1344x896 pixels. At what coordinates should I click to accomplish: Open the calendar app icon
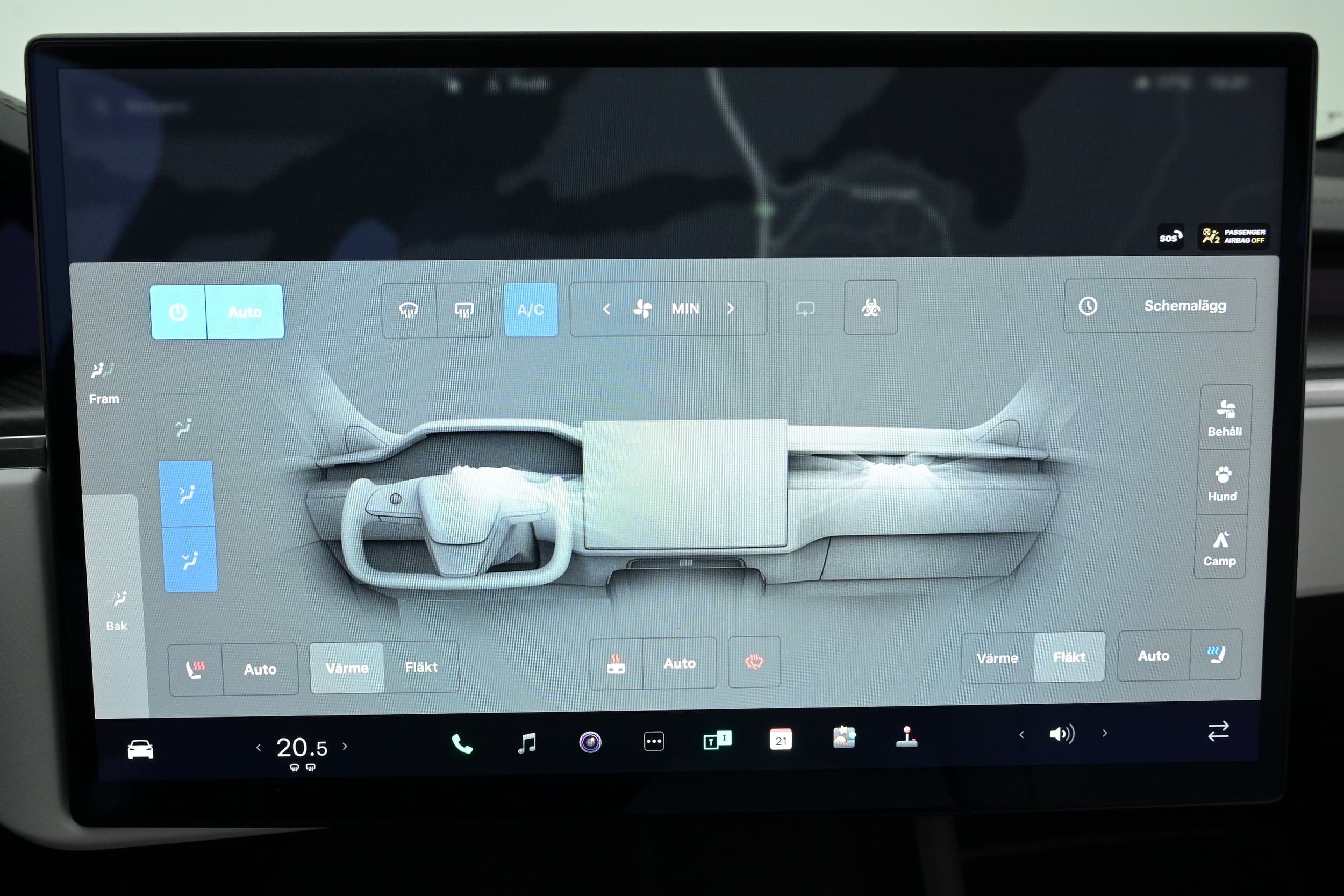pos(781,740)
